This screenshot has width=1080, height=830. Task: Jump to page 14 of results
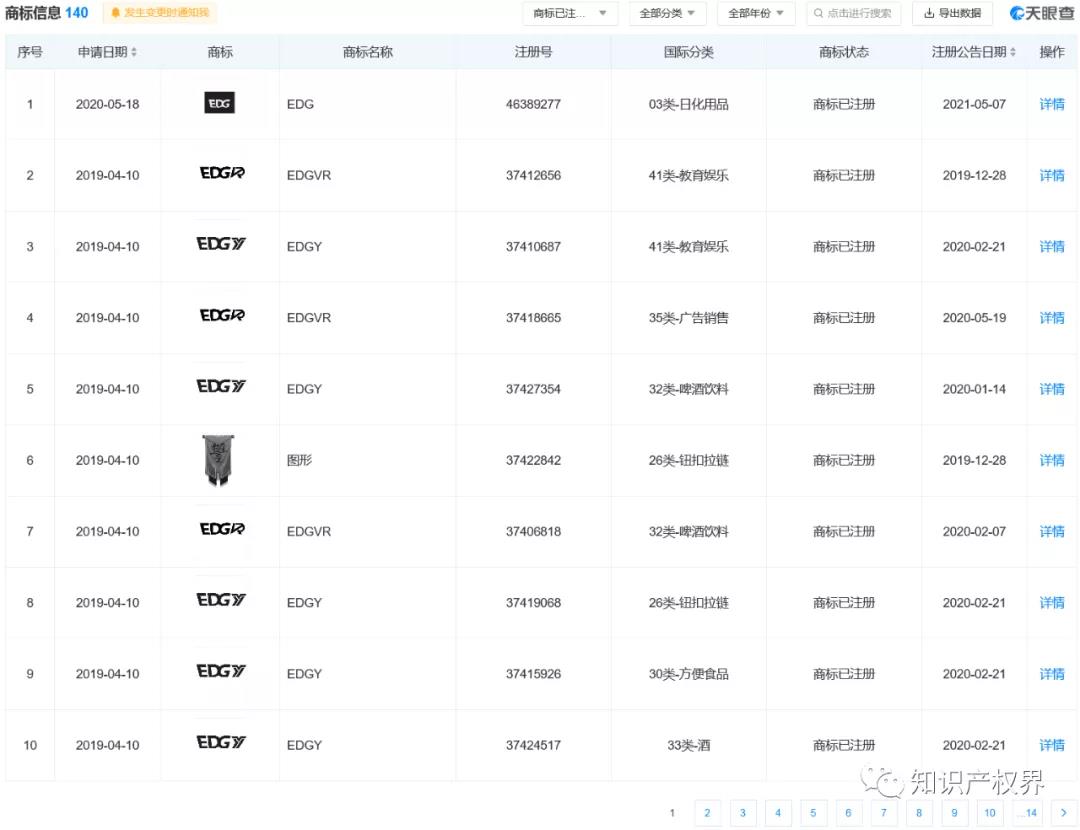(x=1027, y=813)
